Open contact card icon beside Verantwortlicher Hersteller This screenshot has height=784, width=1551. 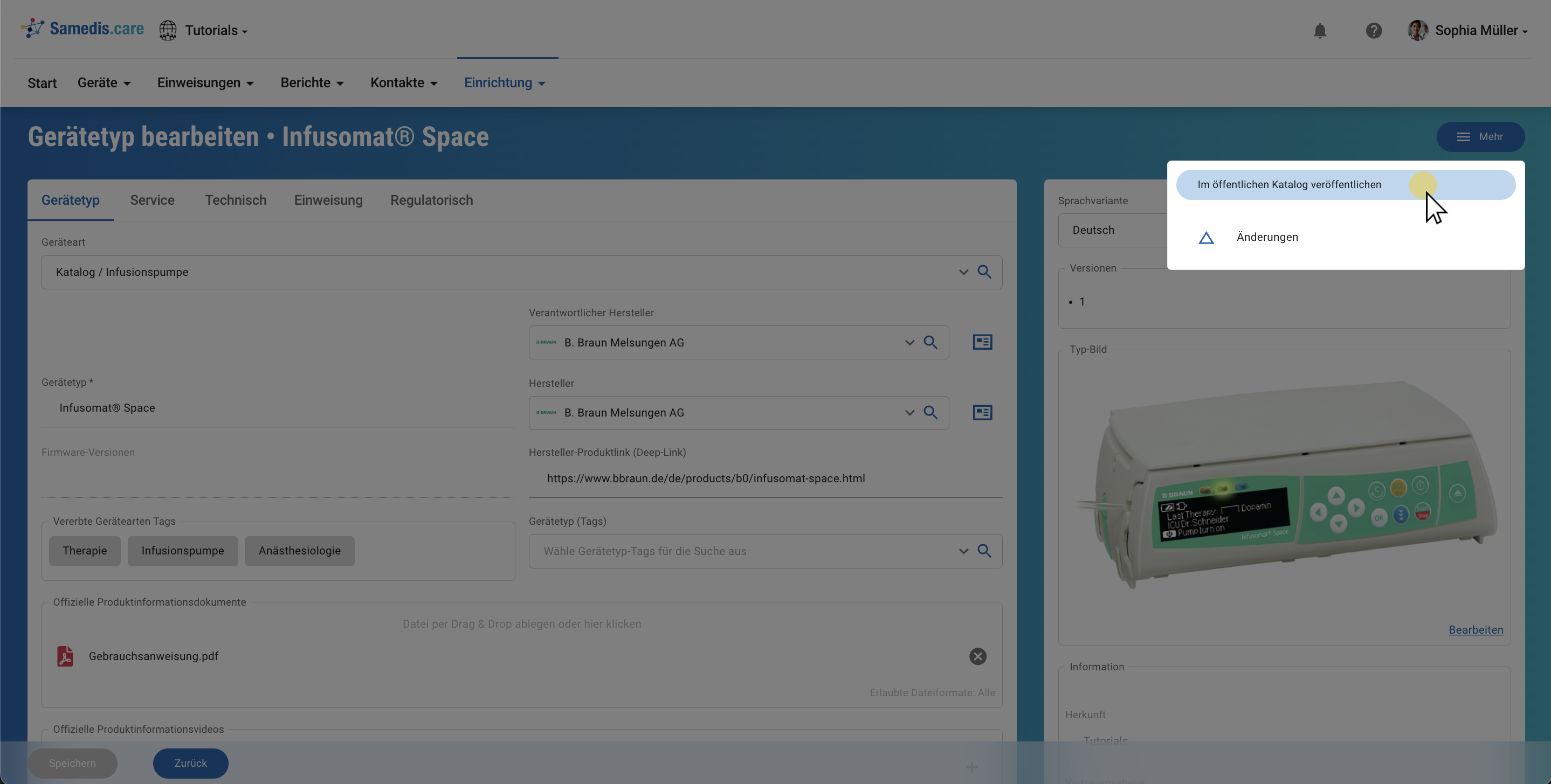point(982,342)
